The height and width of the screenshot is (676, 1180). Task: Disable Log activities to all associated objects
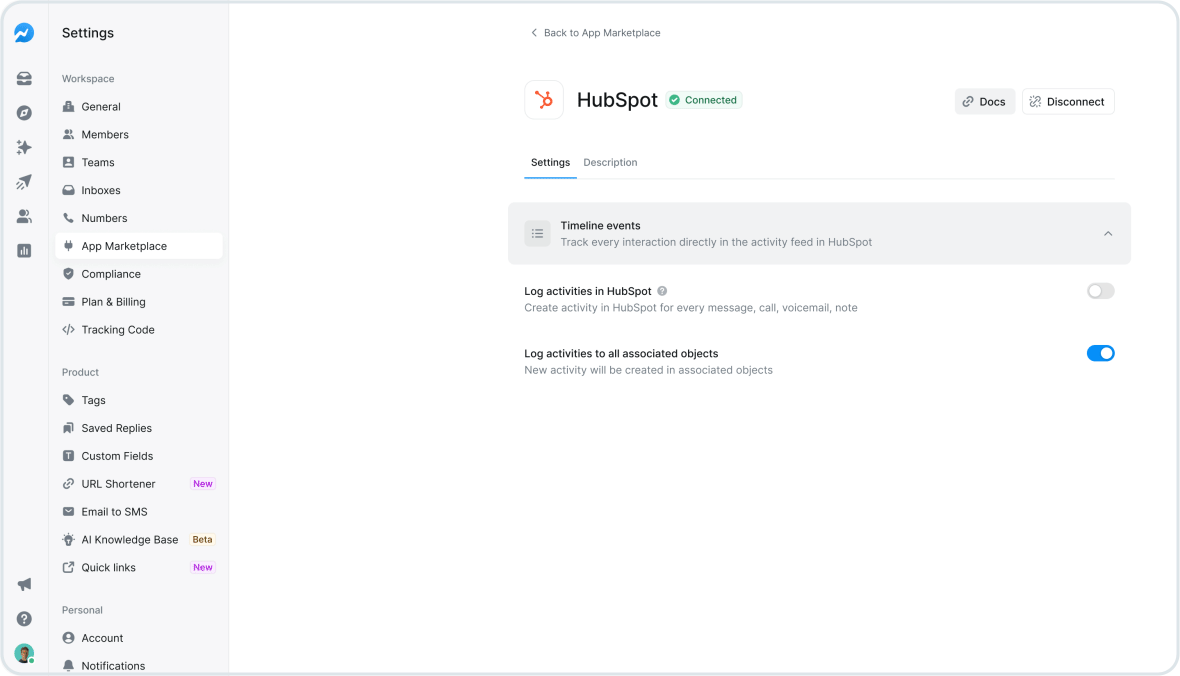(x=1100, y=353)
